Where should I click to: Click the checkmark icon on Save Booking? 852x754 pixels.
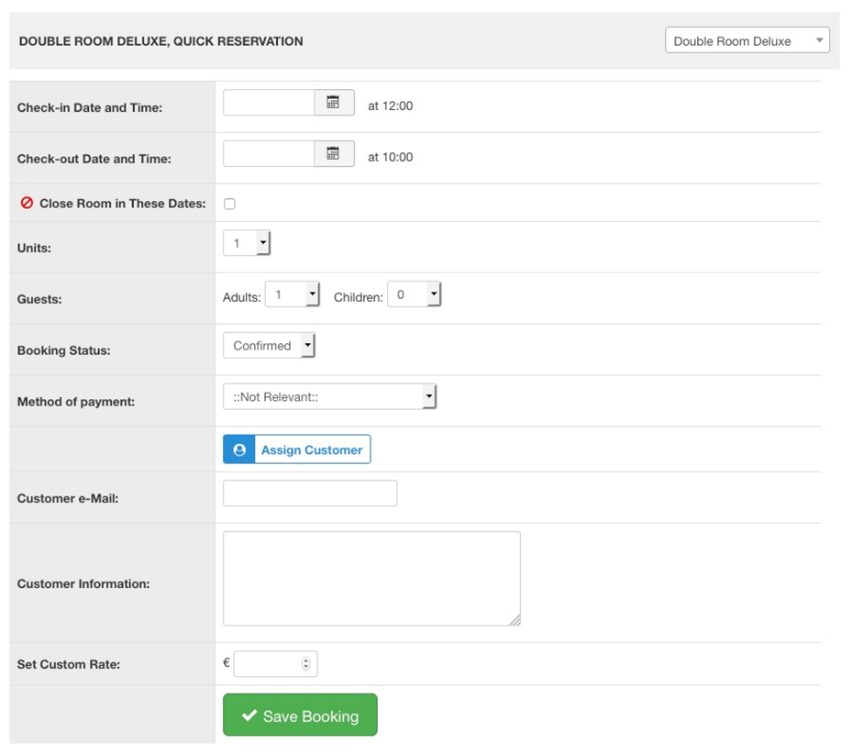pos(250,716)
